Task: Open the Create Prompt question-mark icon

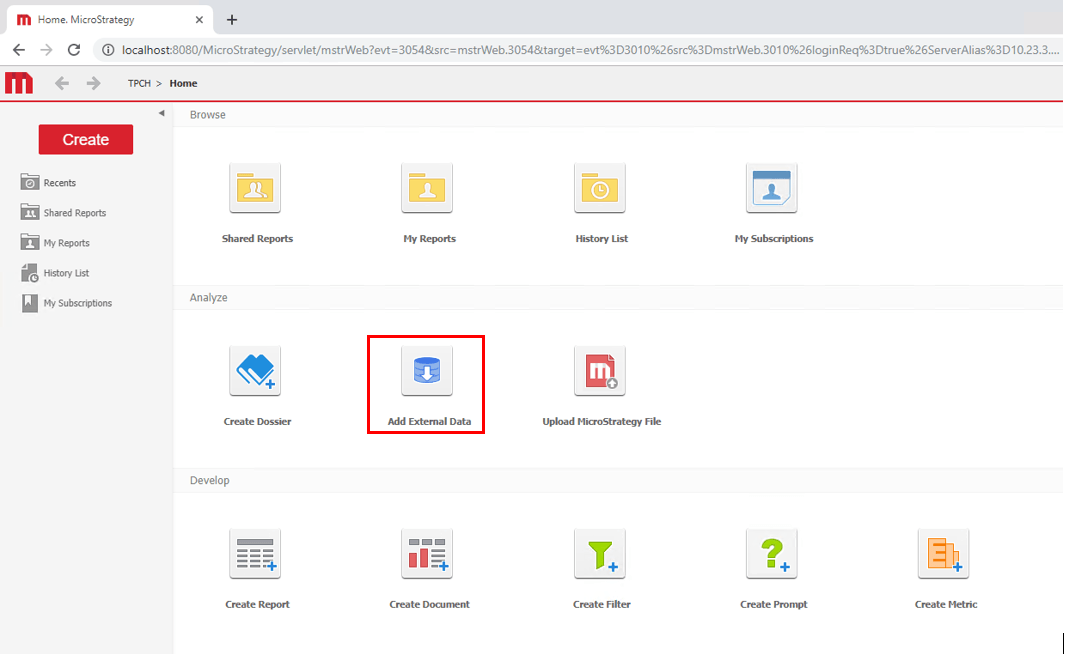Action: [x=772, y=555]
